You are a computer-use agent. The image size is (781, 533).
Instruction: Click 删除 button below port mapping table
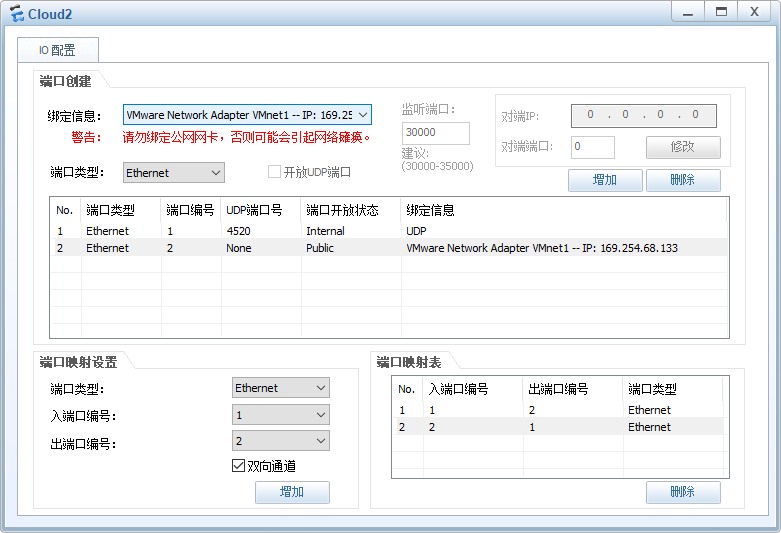click(x=683, y=492)
